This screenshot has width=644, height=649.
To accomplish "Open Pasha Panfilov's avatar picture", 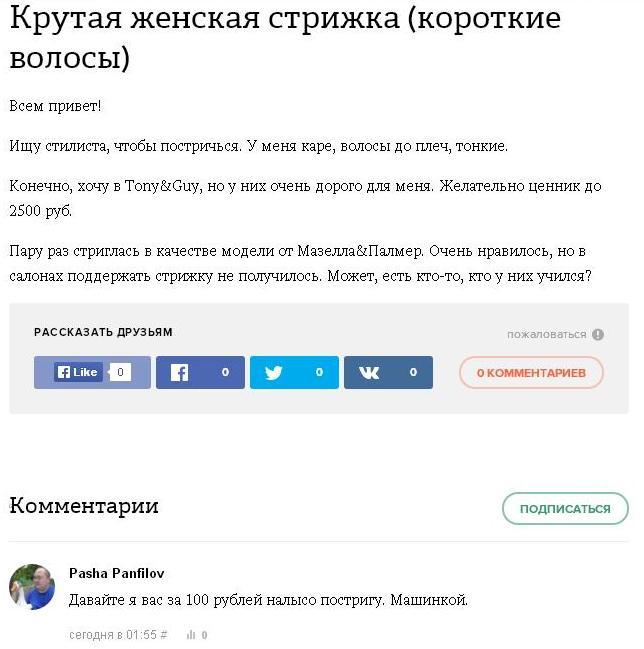I will coord(32,587).
